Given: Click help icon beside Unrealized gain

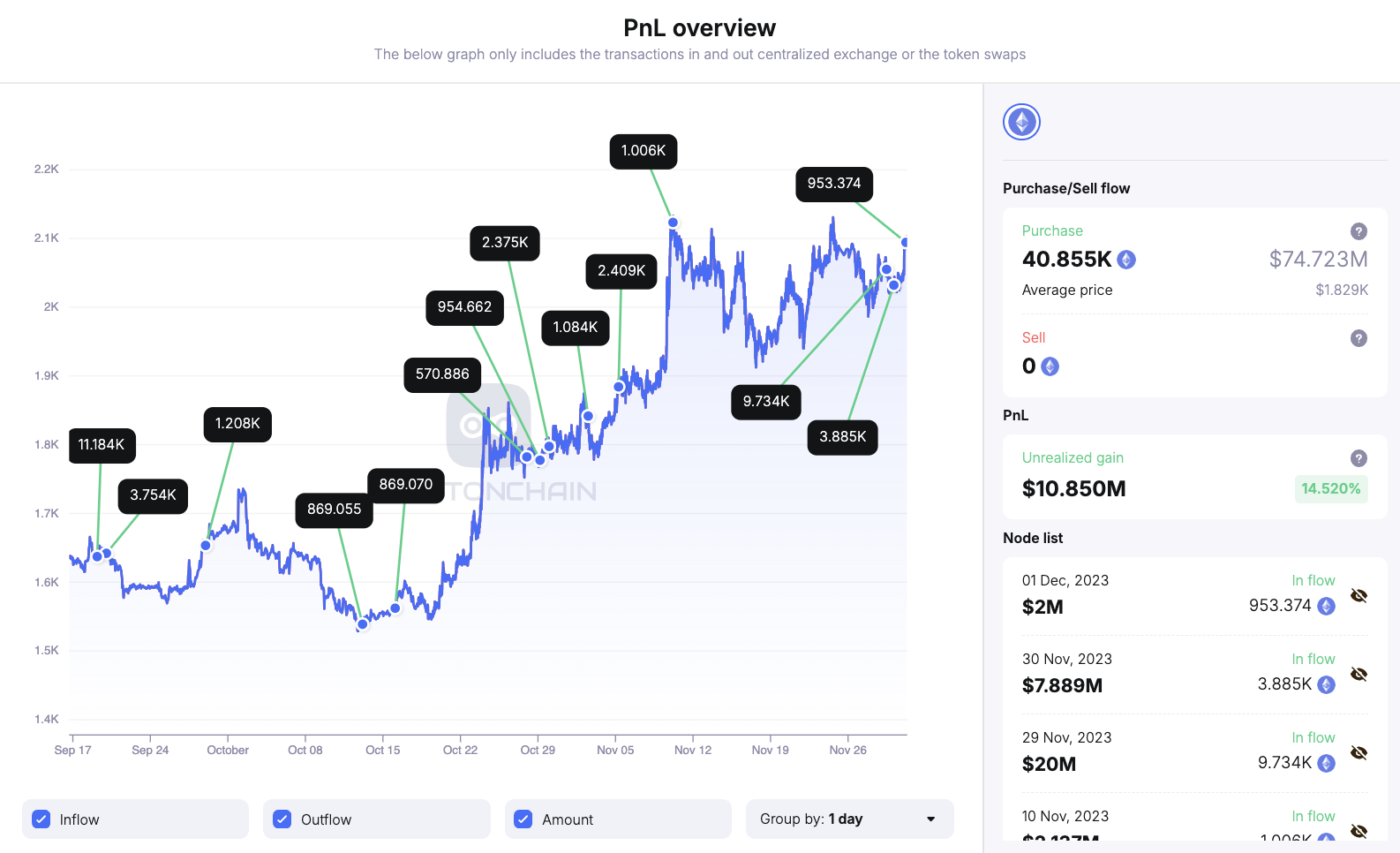Looking at the screenshot, I should pos(1359,458).
